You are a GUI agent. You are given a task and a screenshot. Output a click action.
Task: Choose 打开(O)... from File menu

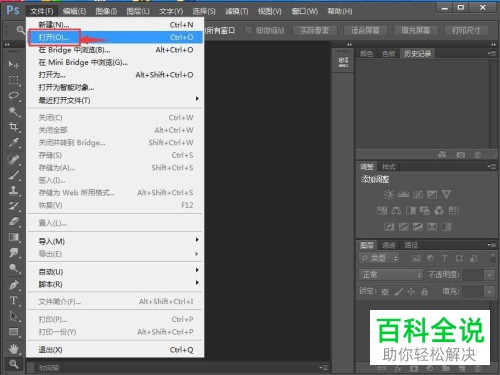coord(115,37)
